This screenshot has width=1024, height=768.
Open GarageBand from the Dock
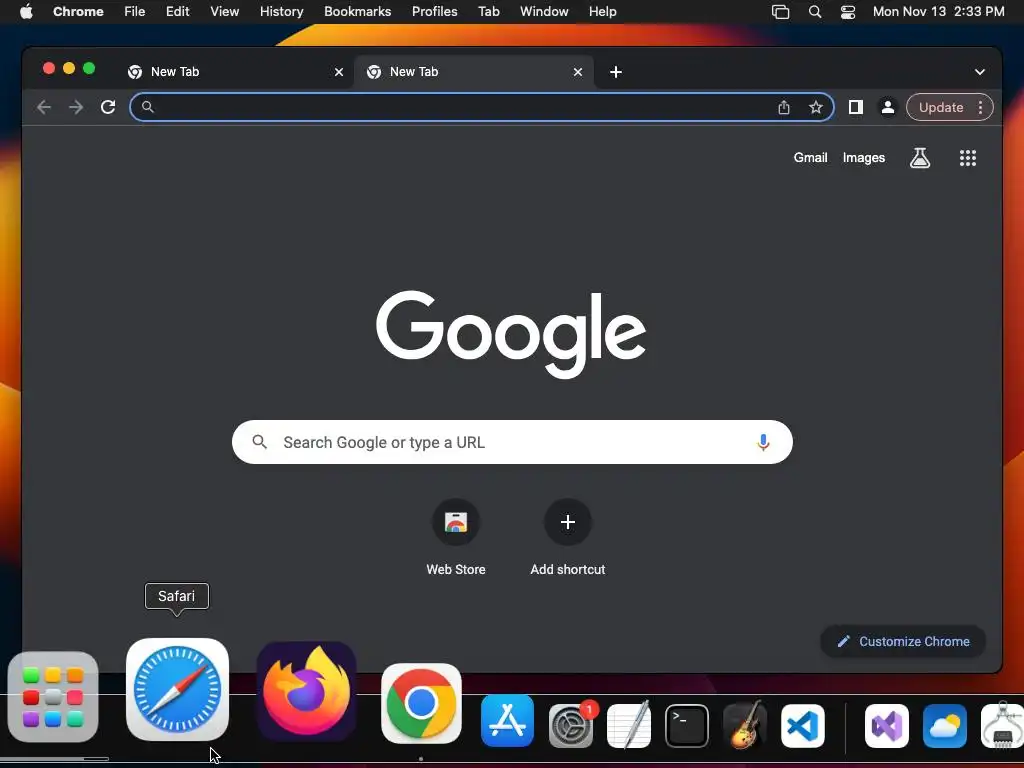click(x=744, y=725)
